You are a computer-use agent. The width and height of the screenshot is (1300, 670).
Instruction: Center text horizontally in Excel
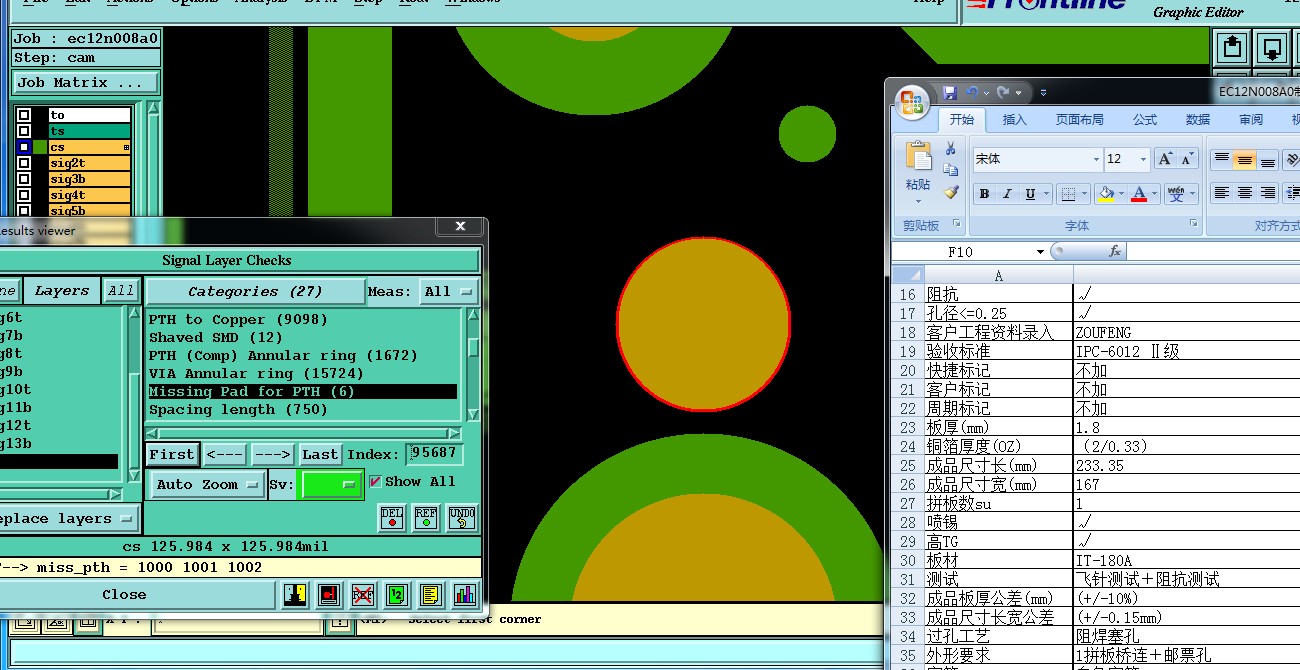(x=1244, y=193)
